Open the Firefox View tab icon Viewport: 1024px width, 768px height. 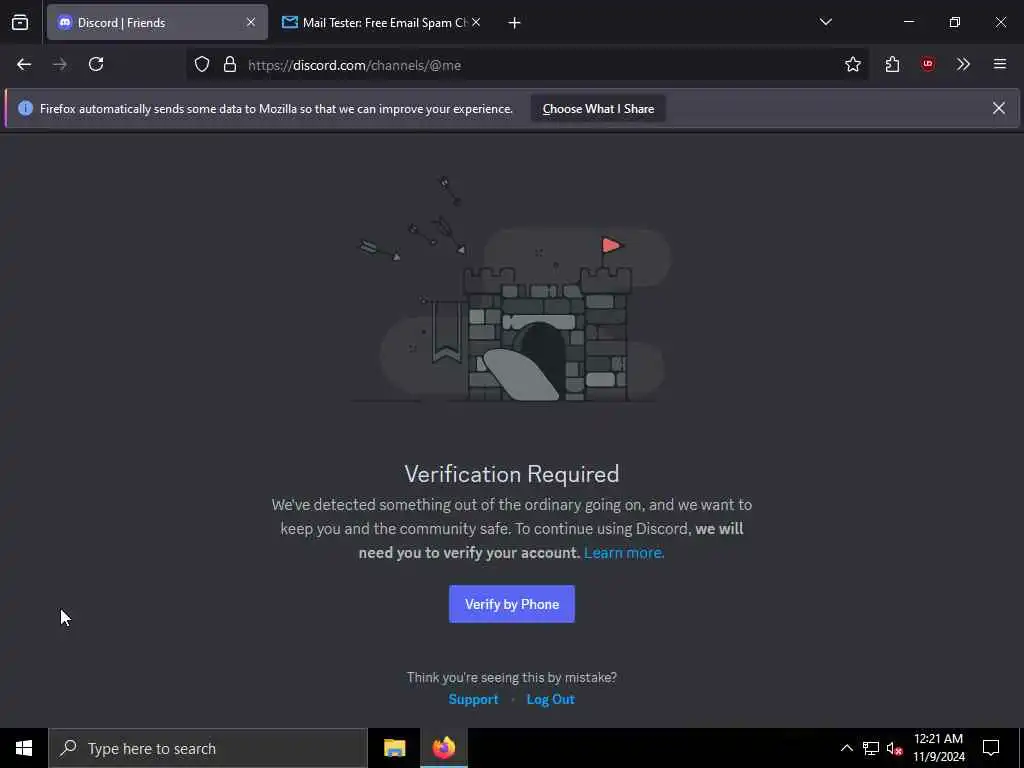20,23
